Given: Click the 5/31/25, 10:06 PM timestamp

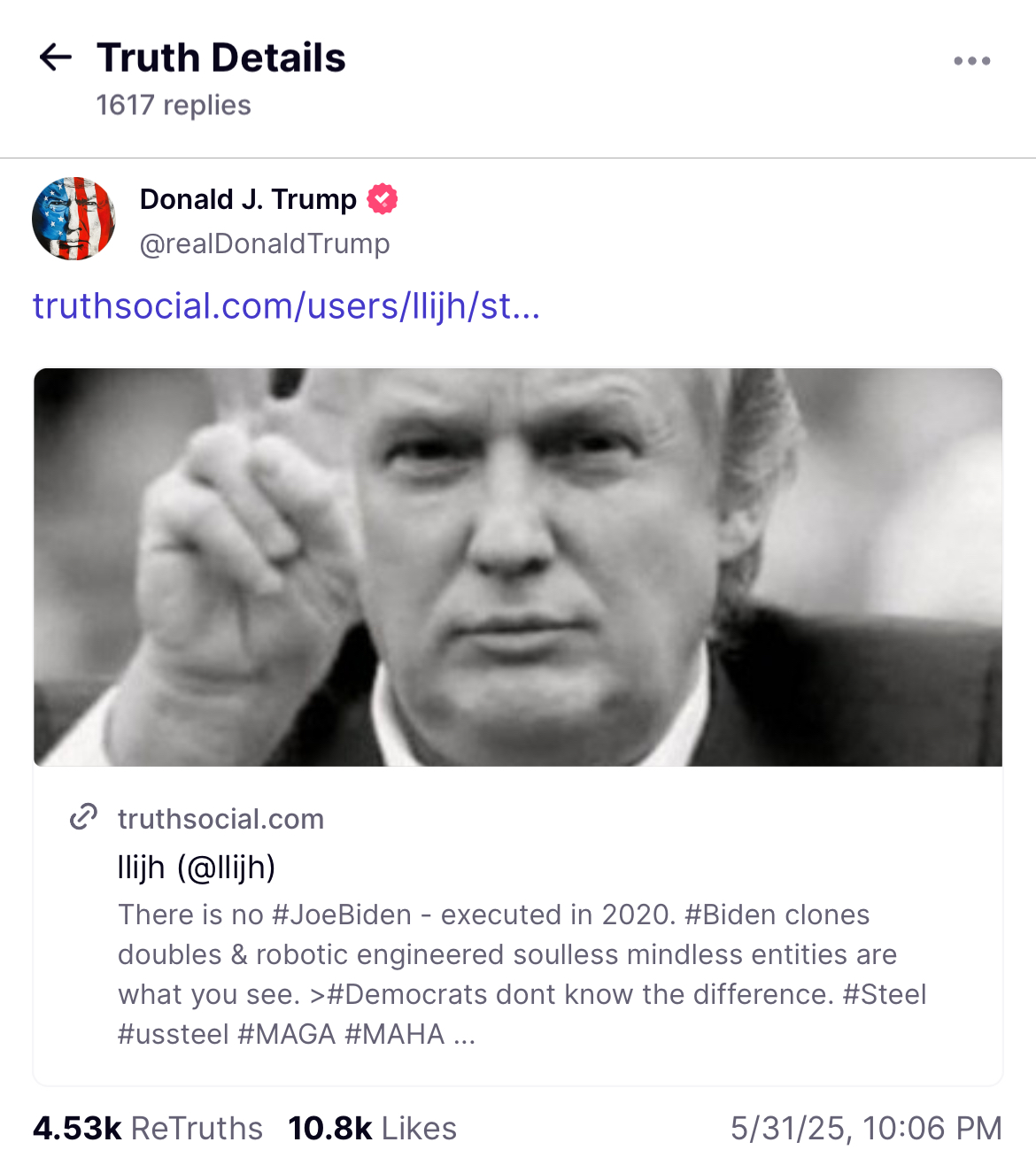Looking at the screenshot, I should click(x=866, y=1129).
